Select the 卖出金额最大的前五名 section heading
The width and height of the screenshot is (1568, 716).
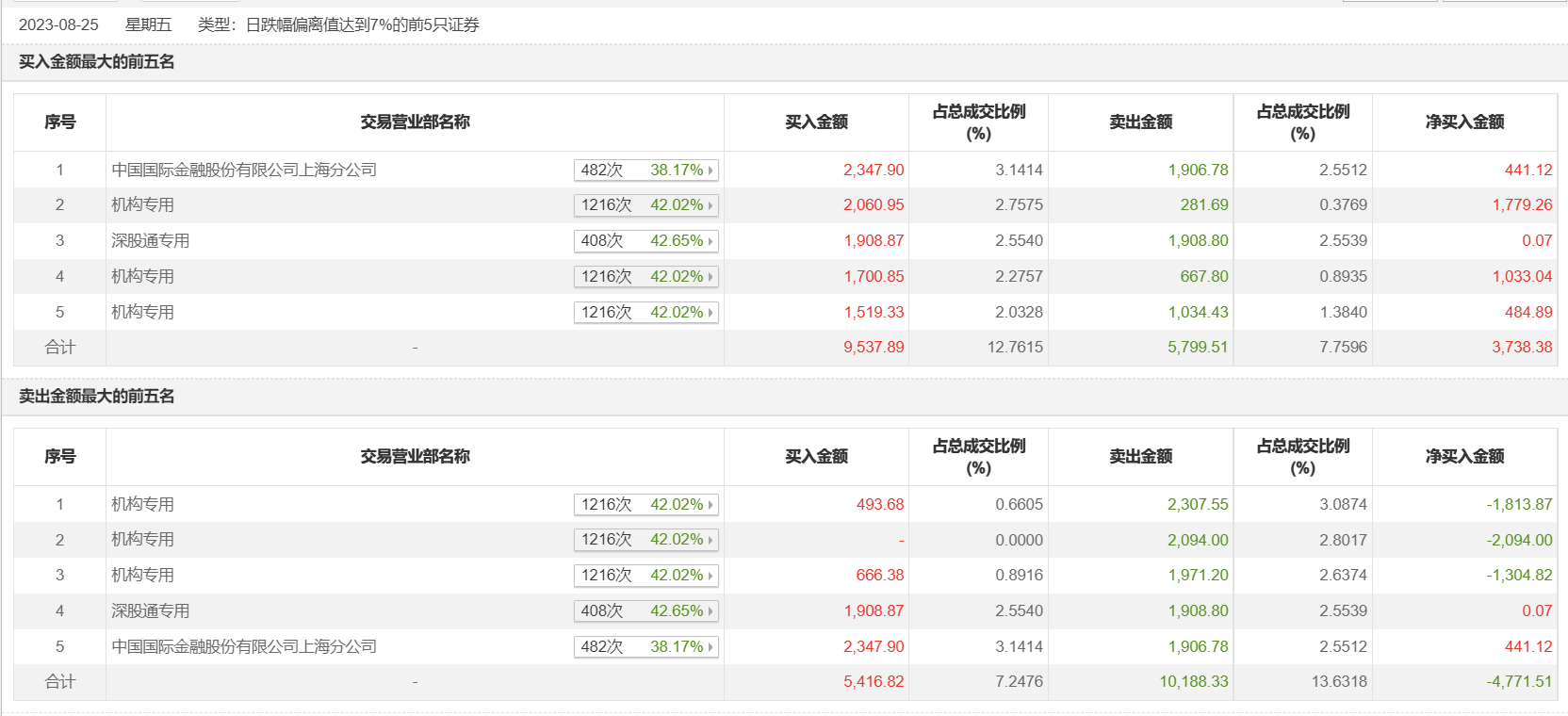coord(97,397)
